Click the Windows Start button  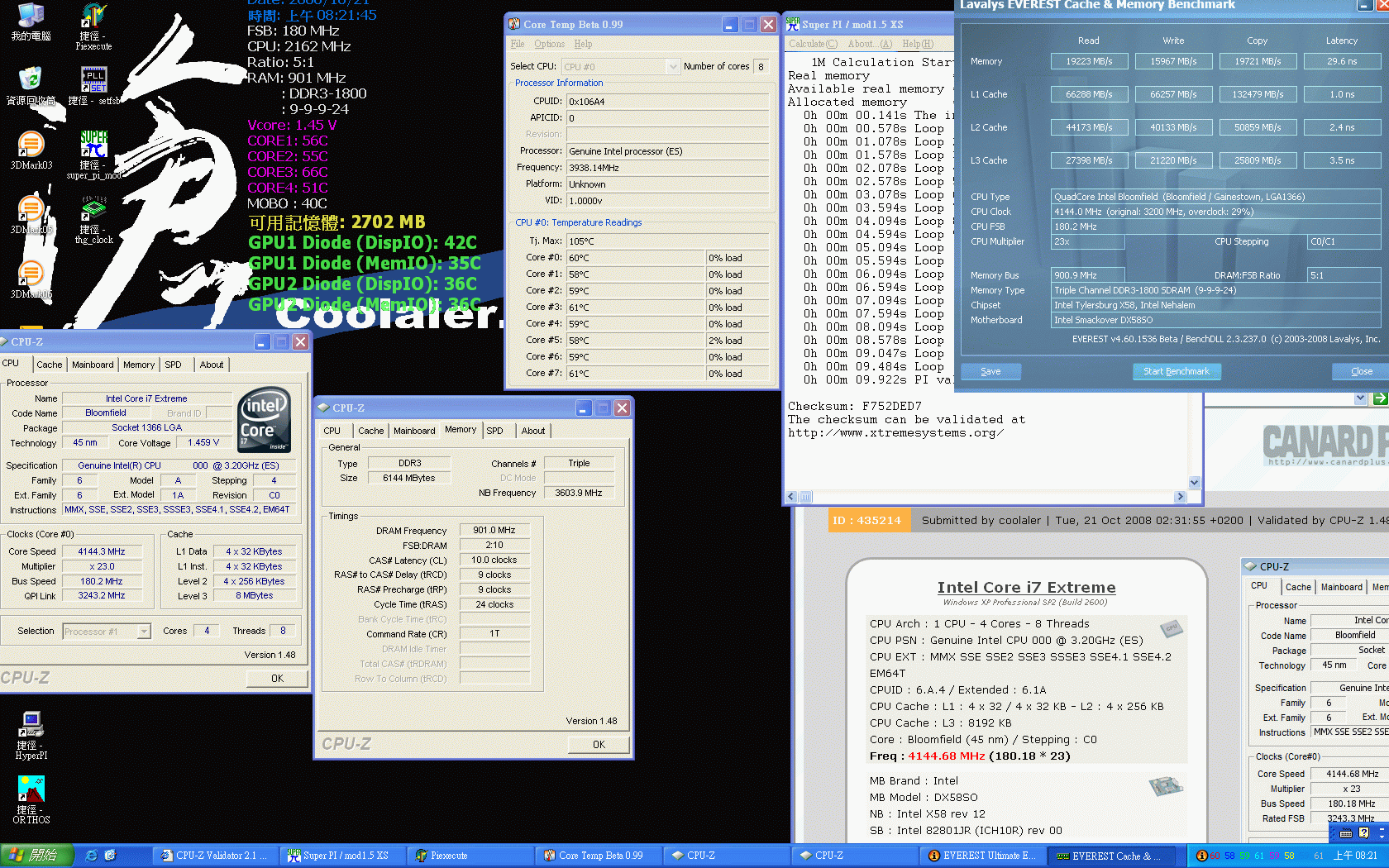[36, 856]
